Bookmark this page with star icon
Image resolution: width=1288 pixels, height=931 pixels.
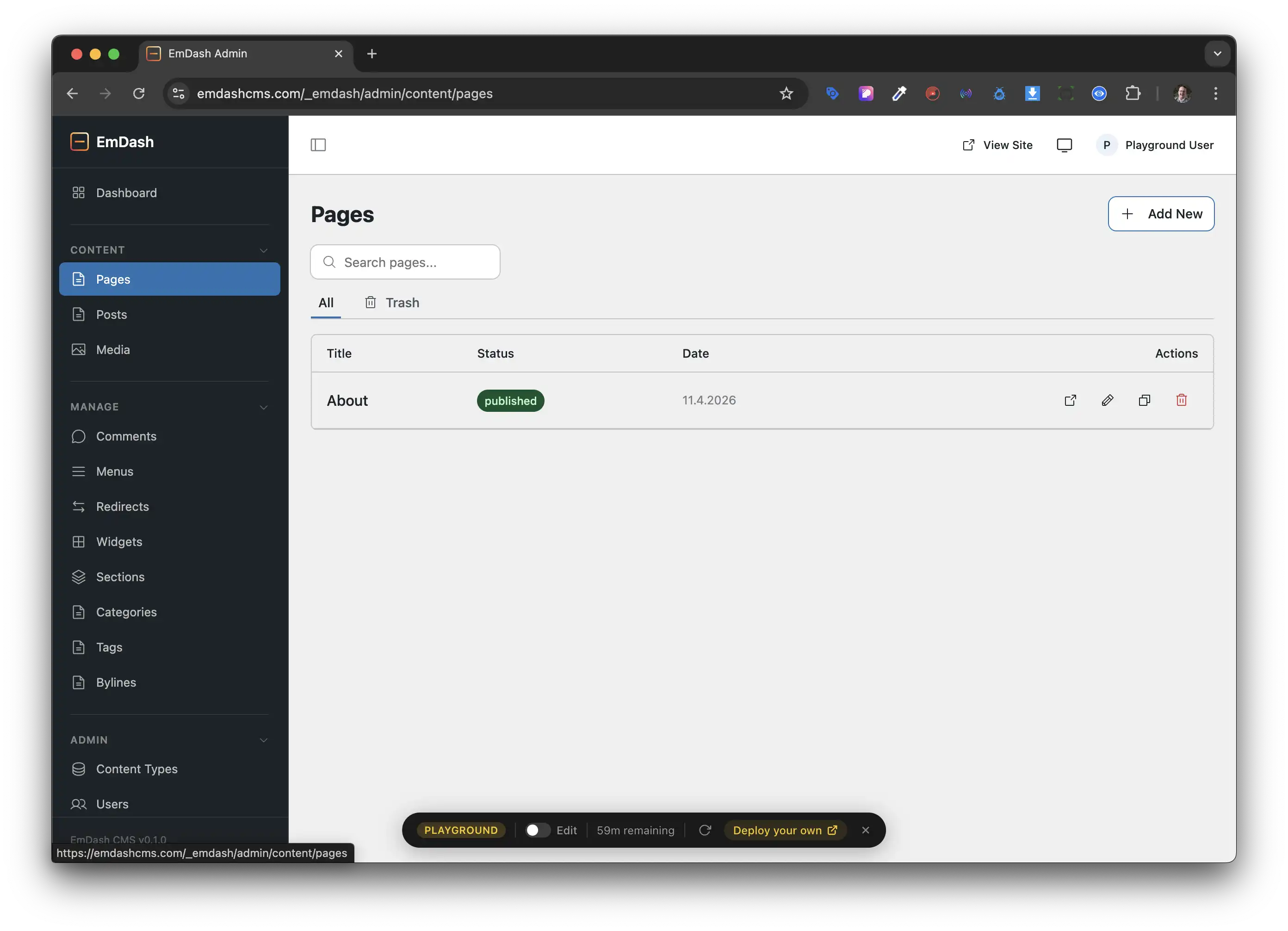[x=786, y=93]
